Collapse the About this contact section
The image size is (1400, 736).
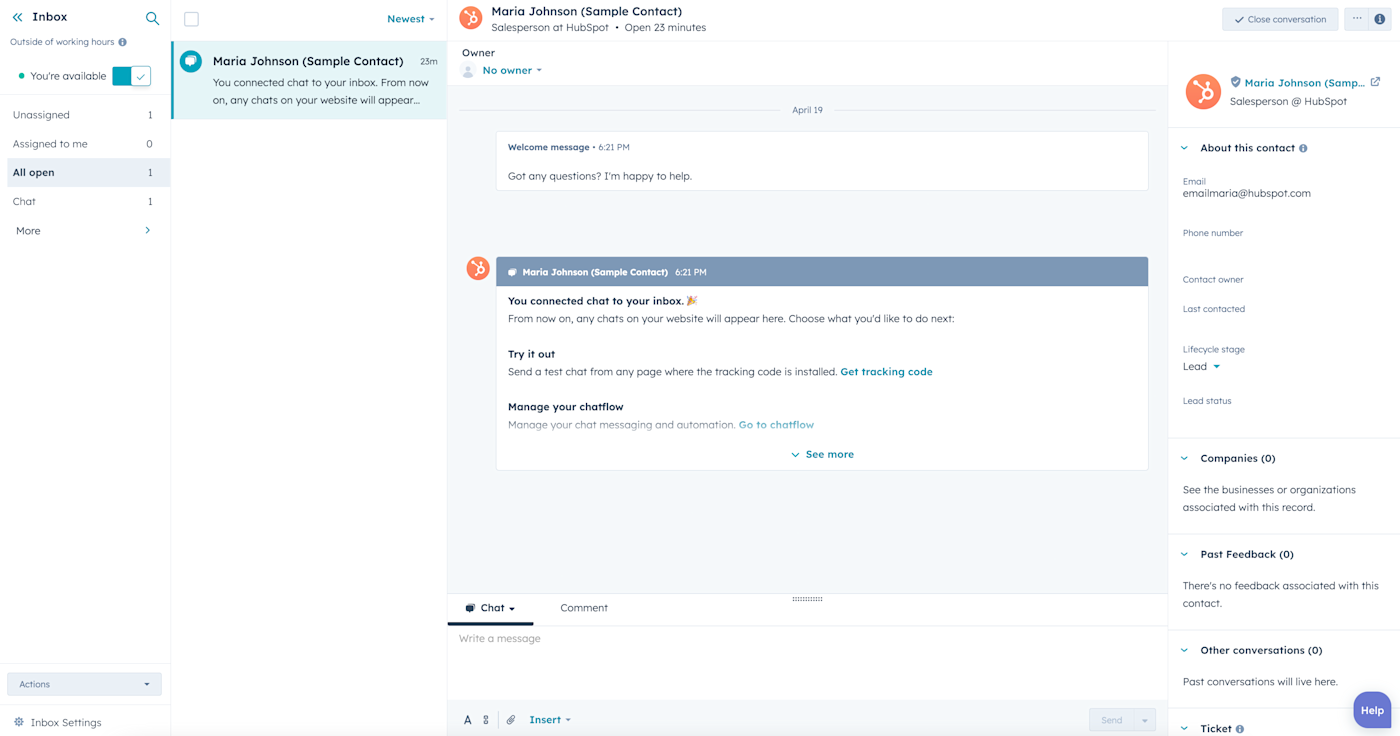(1184, 148)
